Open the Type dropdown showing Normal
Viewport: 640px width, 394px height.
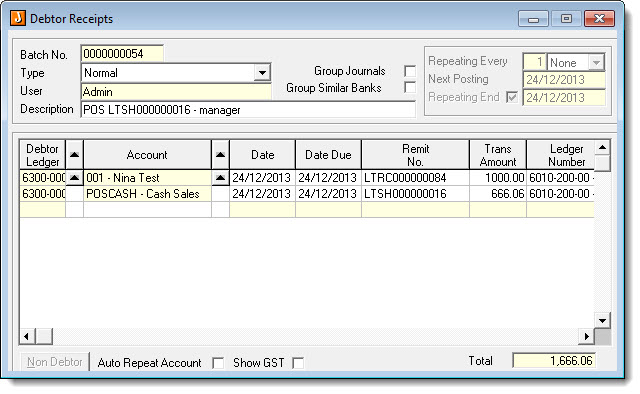[x=262, y=73]
